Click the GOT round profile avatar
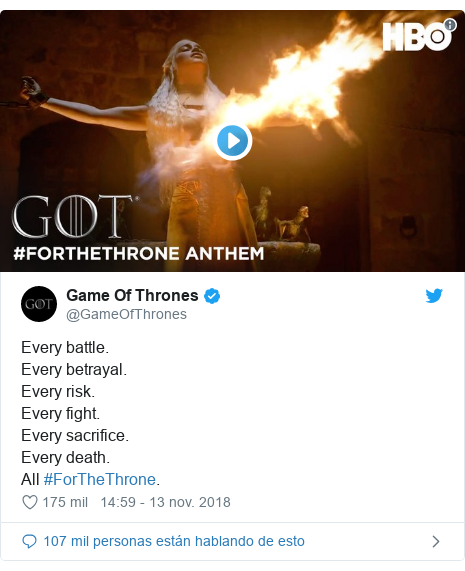 tap(39, 304)
